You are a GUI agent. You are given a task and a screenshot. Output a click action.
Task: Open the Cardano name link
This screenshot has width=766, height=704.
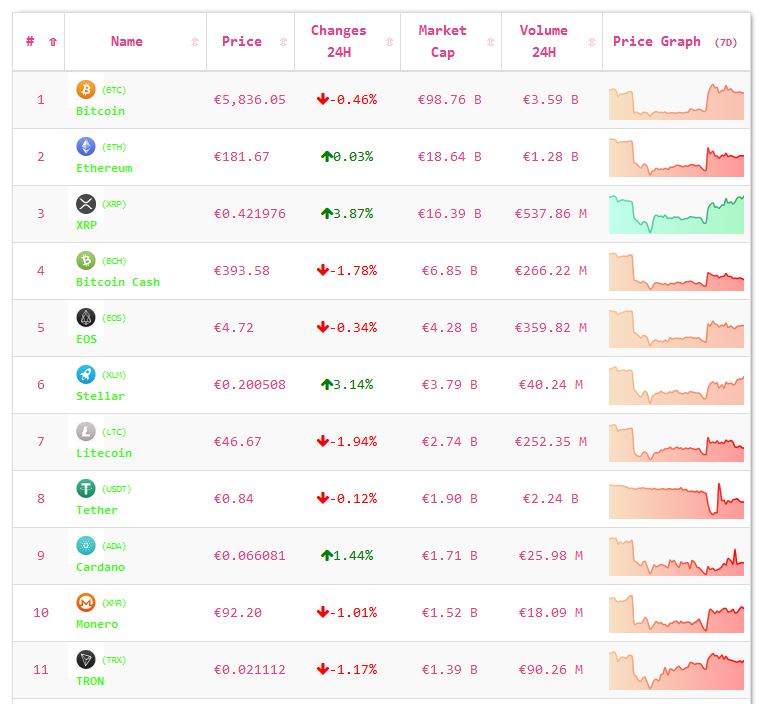tap(99, 567)
